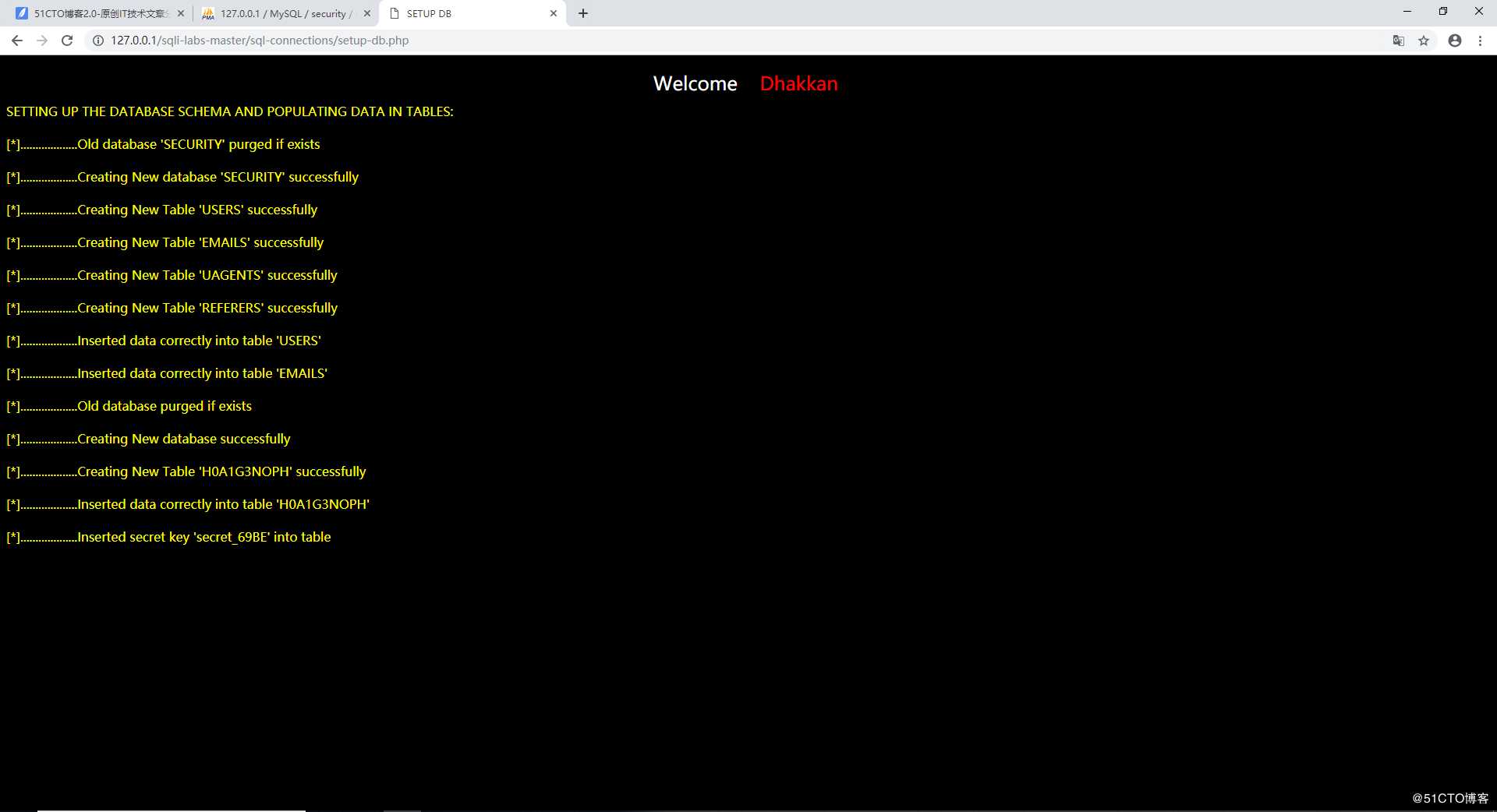Bookmark this page with the star
1497x812 pixels.
[1424, 41]
